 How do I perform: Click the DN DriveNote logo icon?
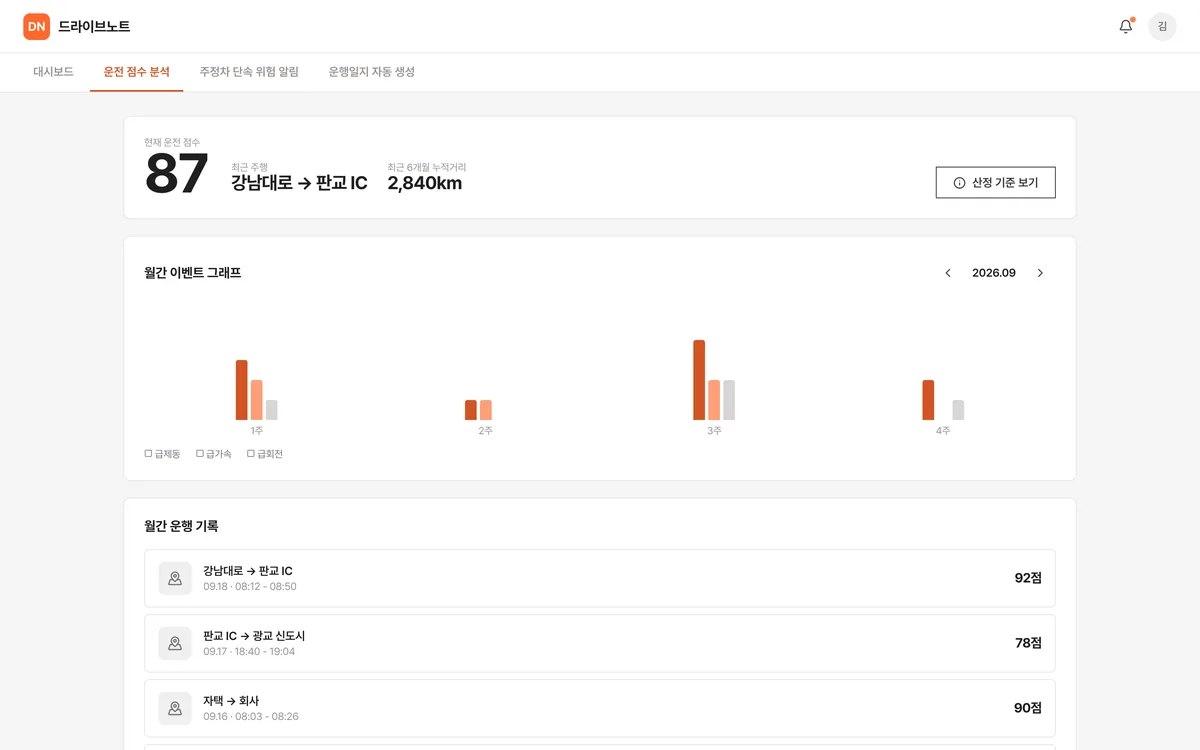[36, 27]
